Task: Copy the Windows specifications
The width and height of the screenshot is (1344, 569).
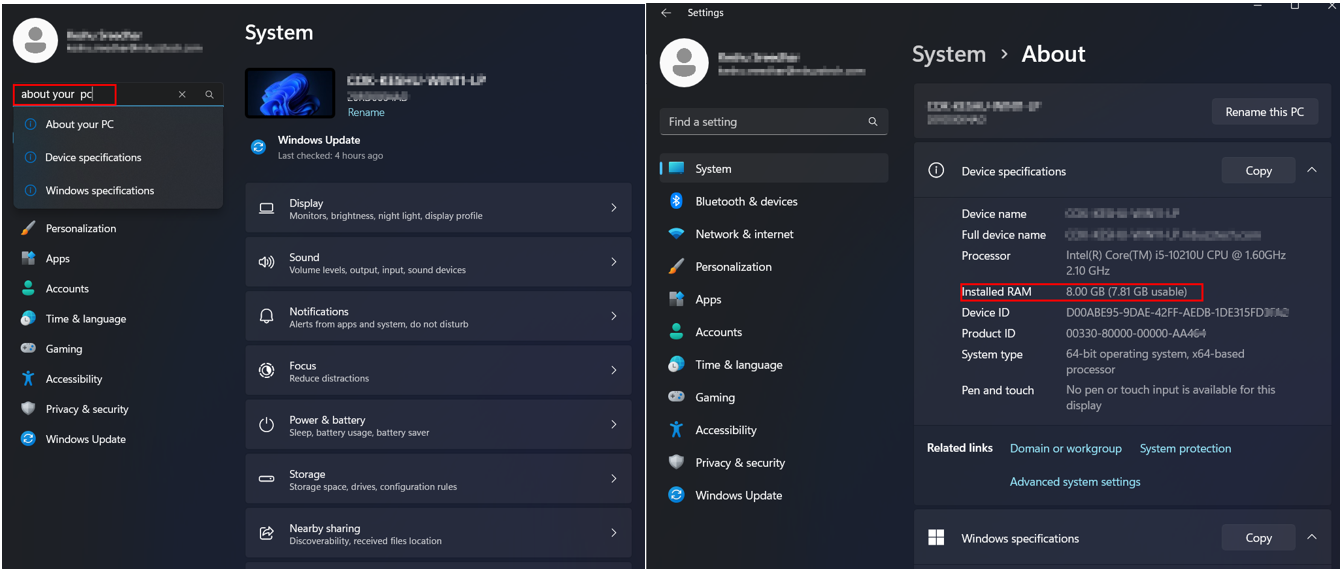Action: point(1258,538)
